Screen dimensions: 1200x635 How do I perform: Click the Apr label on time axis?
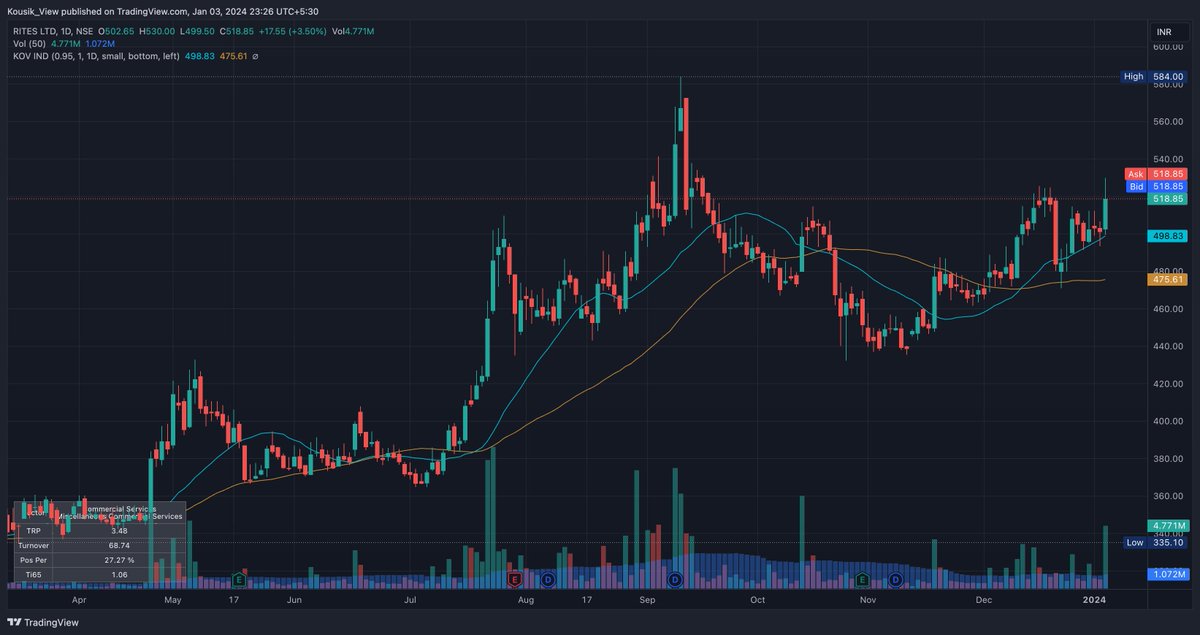click(80, 600)
